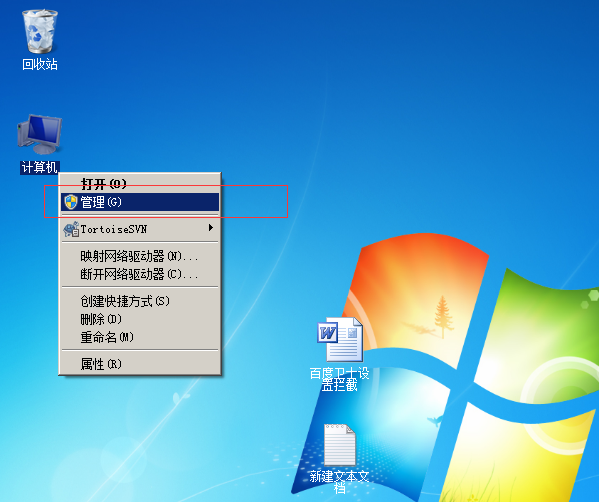This screenshot has width=599, height=502.
Task: Click the 新建文本文档 file name label
Action: tap(340, 482)
